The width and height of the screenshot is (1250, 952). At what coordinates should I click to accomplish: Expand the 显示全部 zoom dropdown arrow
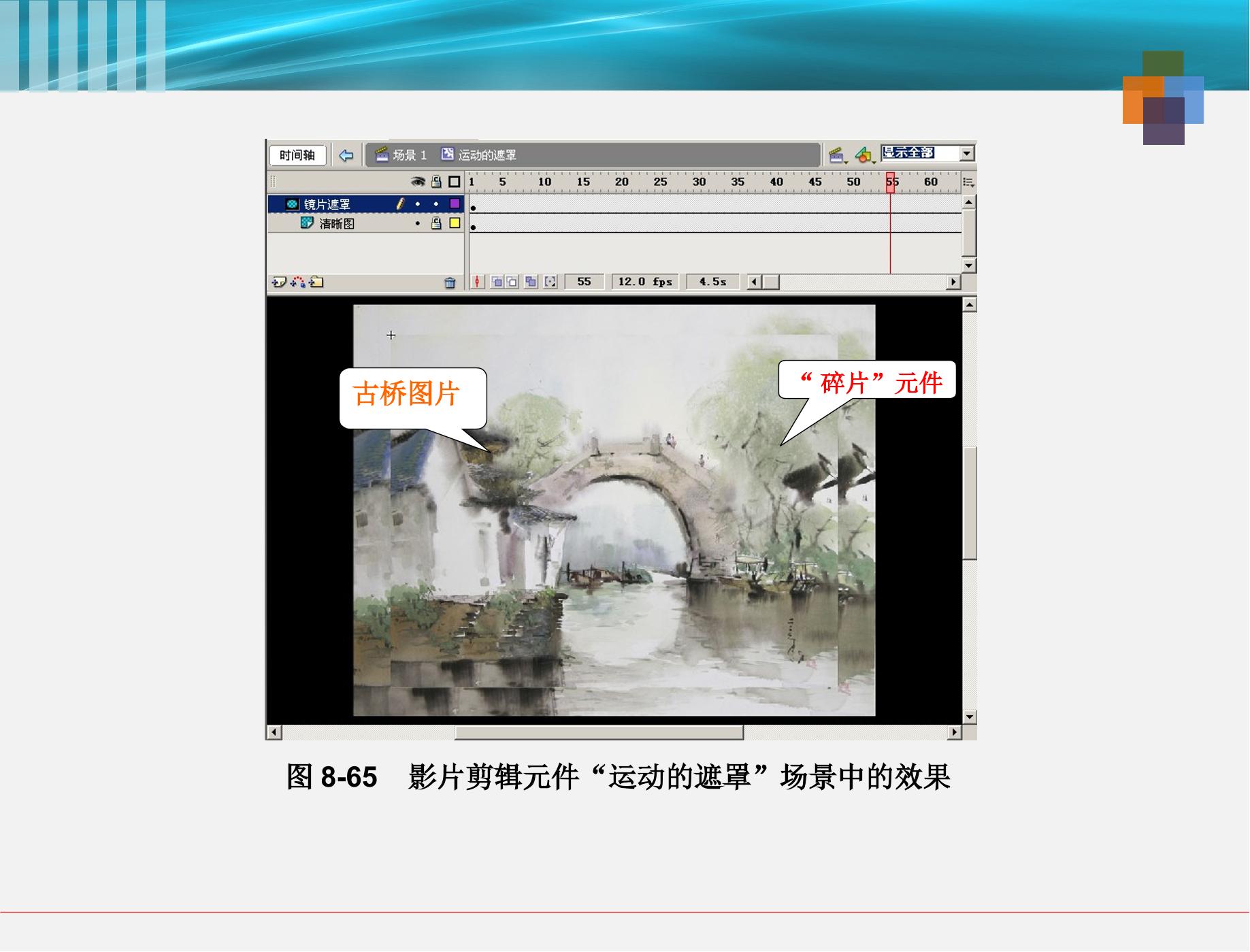967,153
